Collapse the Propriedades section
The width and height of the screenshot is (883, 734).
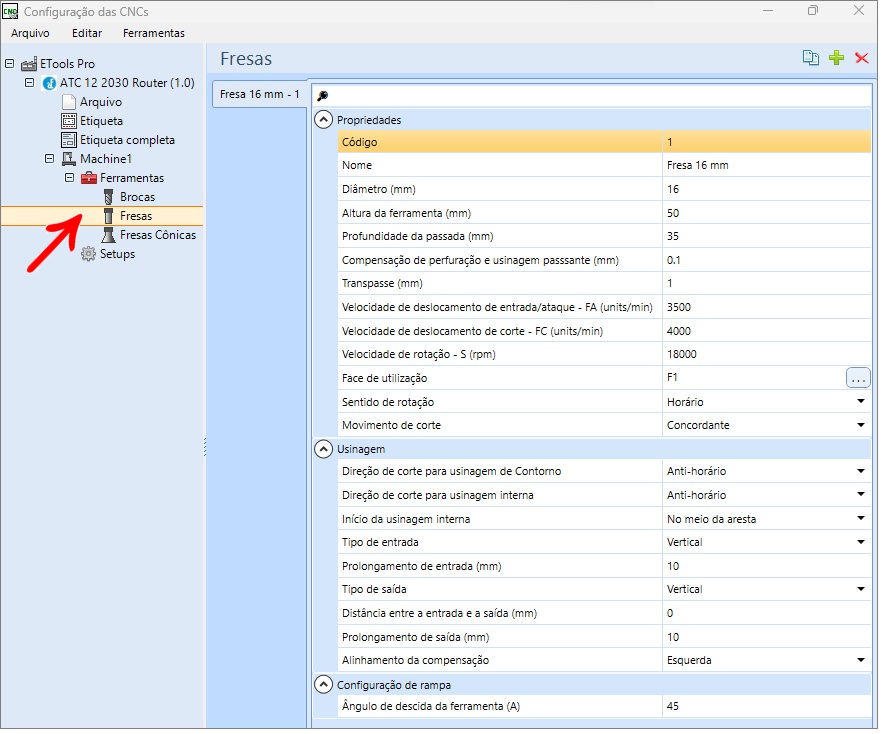coord(325,121)
